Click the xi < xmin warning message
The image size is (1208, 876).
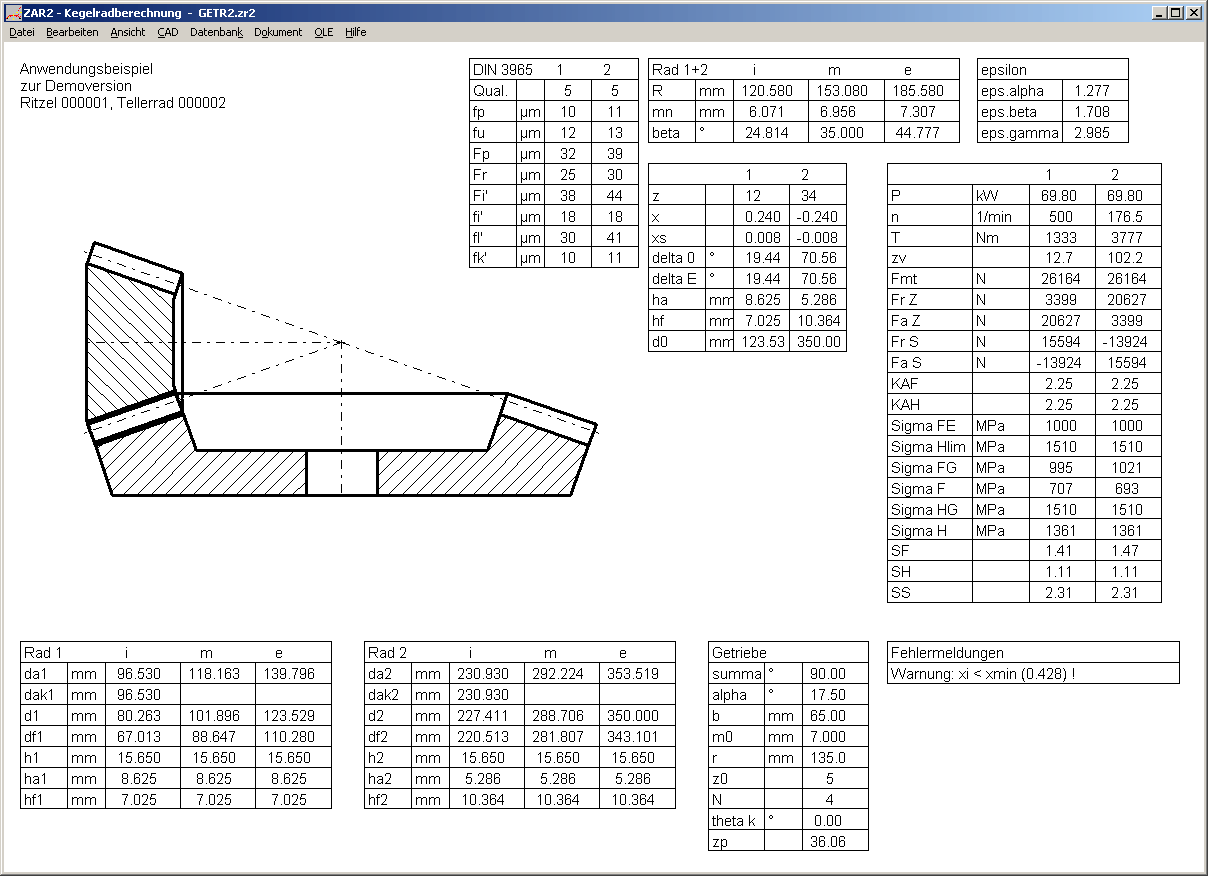coord(982,674)
